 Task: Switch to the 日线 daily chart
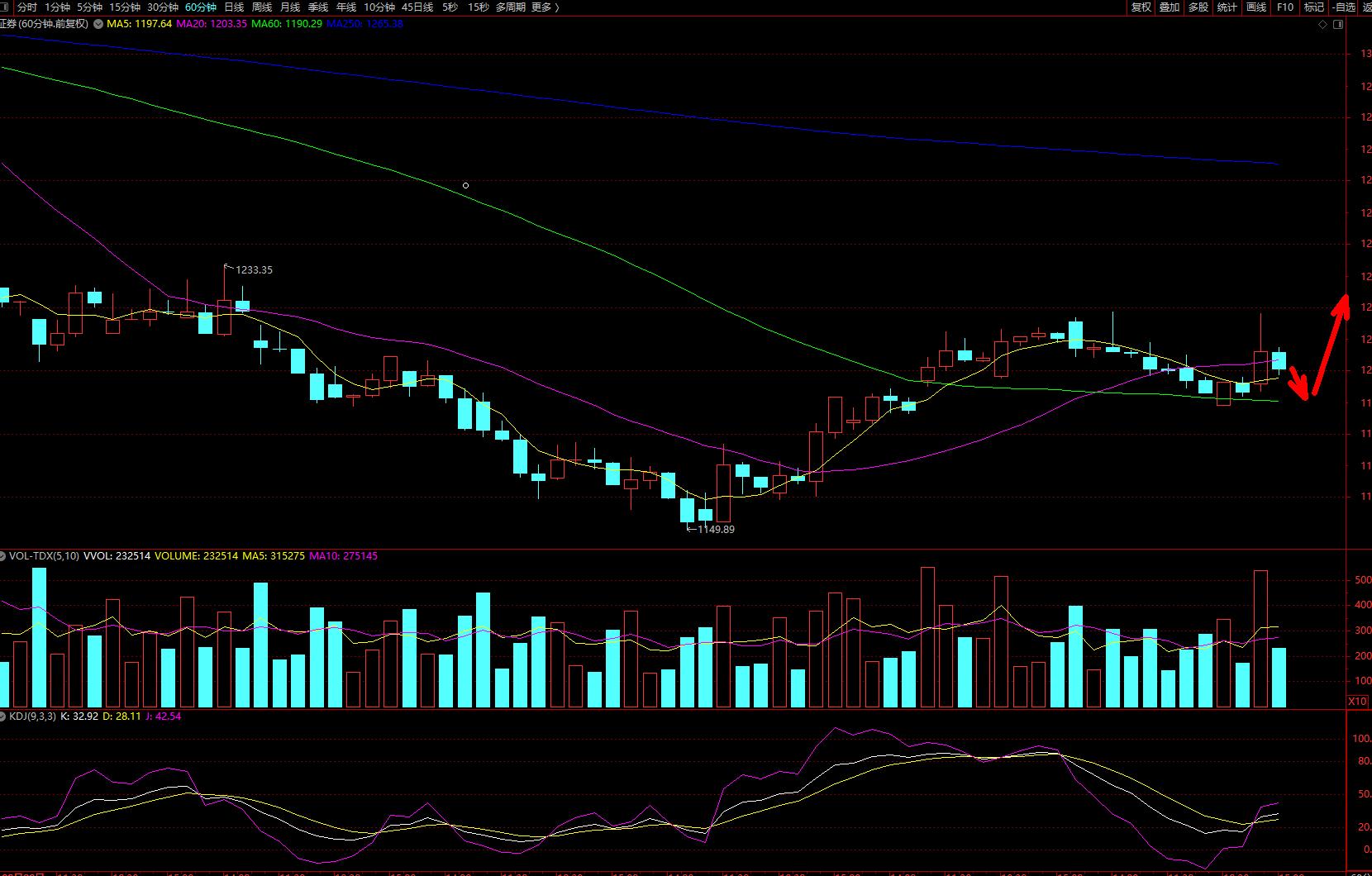pyautogui.click(x=234, y=7)
